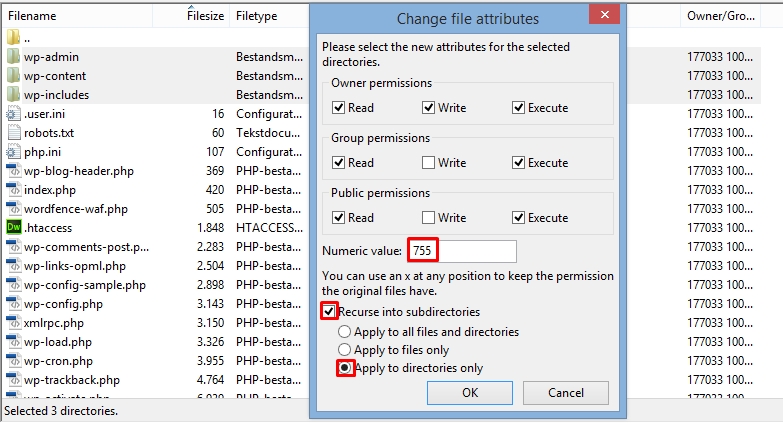783x423 pixels.
Task: Click the wp-content folder icon
Action: [x=13, y=75]
